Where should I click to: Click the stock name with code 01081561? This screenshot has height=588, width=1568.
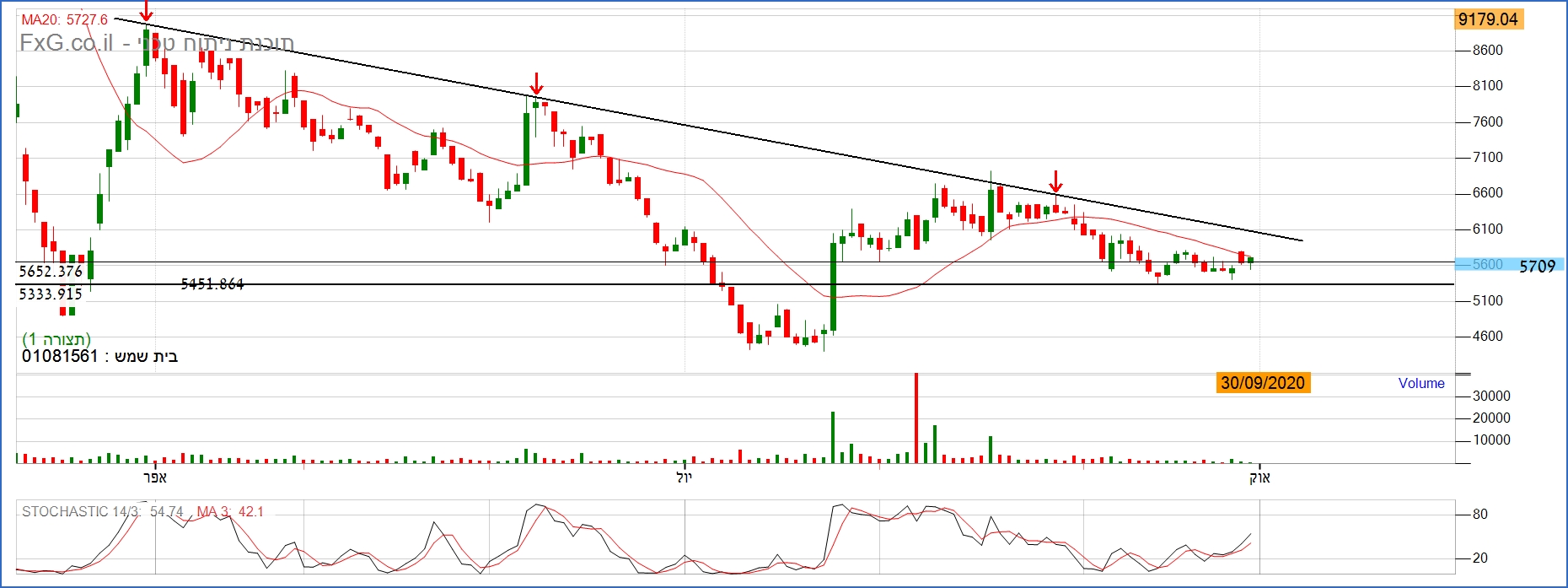[99, 356]
